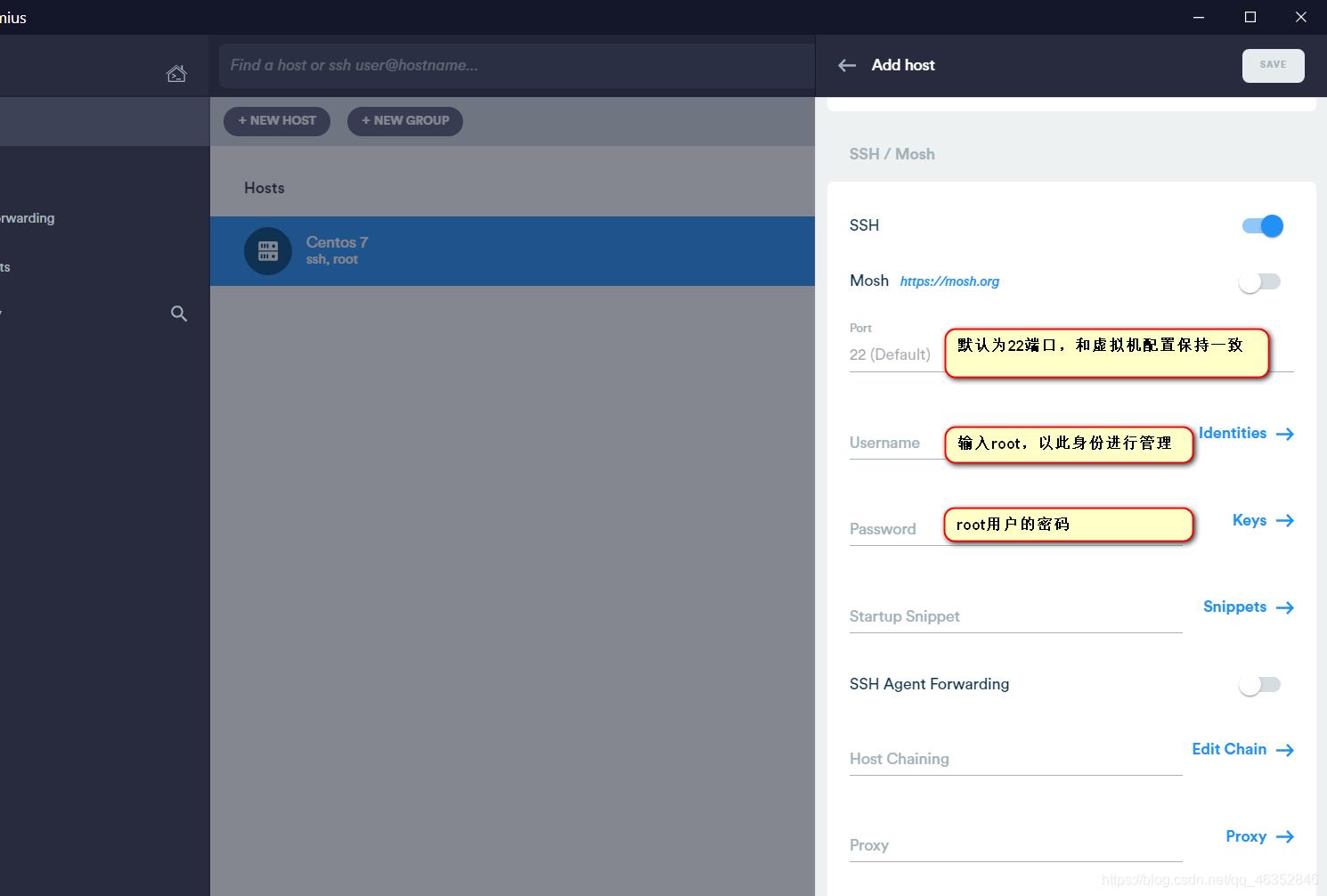
Task: Click the Startup Snippet field
Action: [1015, 616]
